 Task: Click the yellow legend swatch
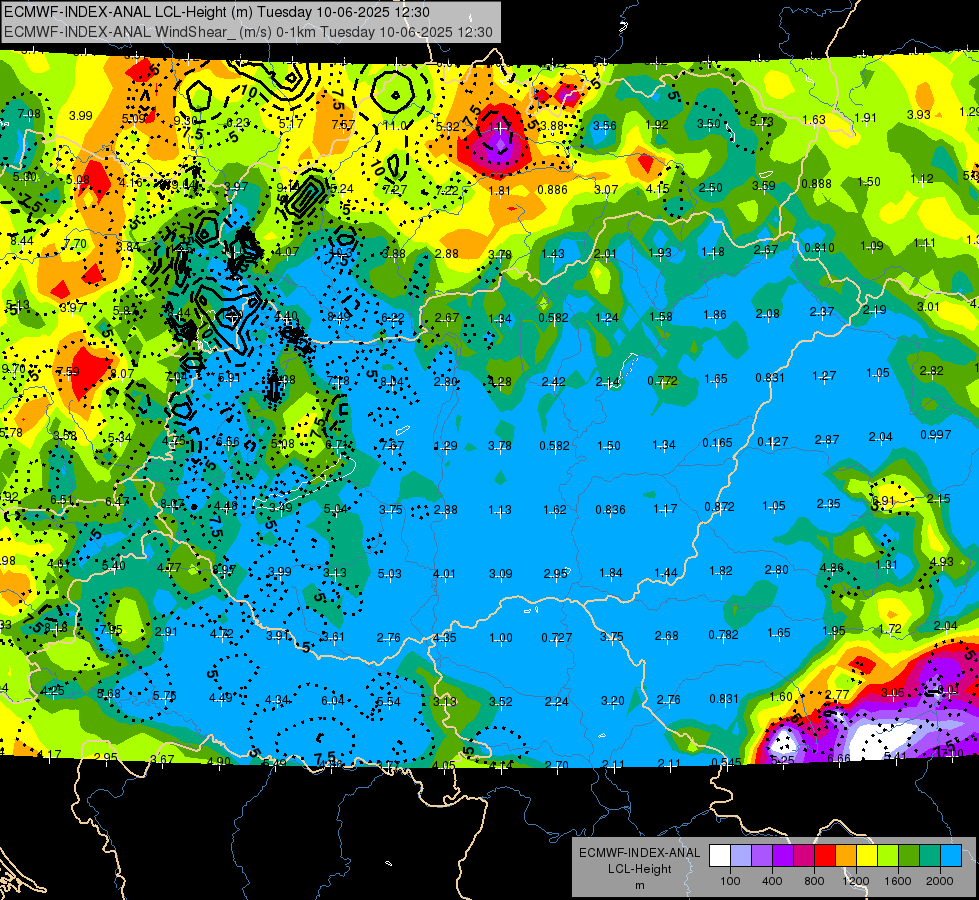(867, 855)
